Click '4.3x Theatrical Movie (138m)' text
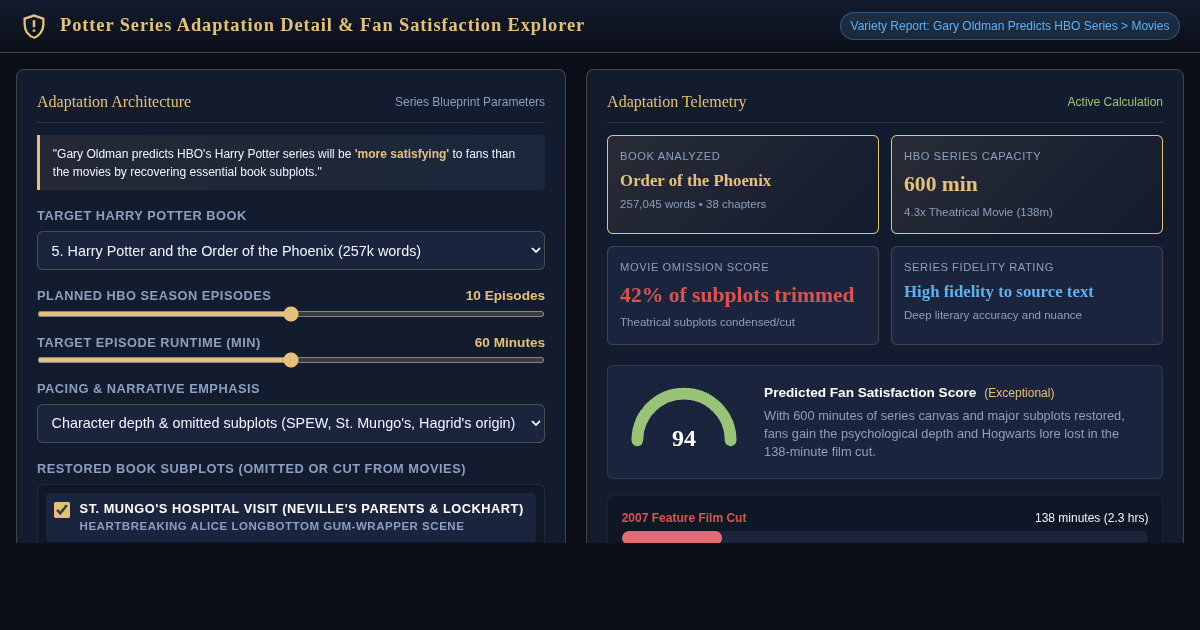The height and width of the screenshot is (630, 1200). click(978, 212)
